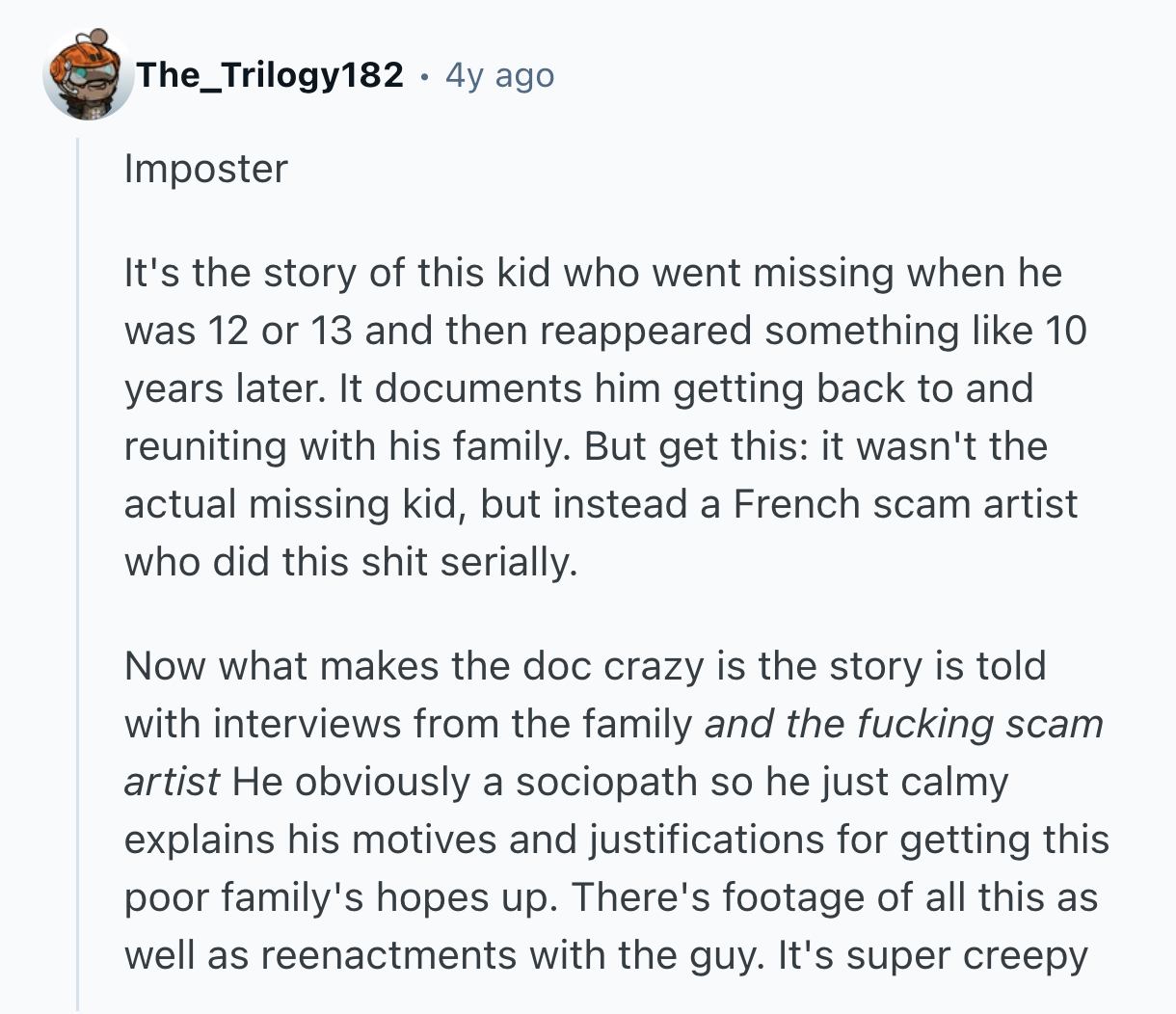Click the italic word "artist" starting a line
This screenshot has height=1014, width=1176.
pyautogui.click(x=172, y=782)
